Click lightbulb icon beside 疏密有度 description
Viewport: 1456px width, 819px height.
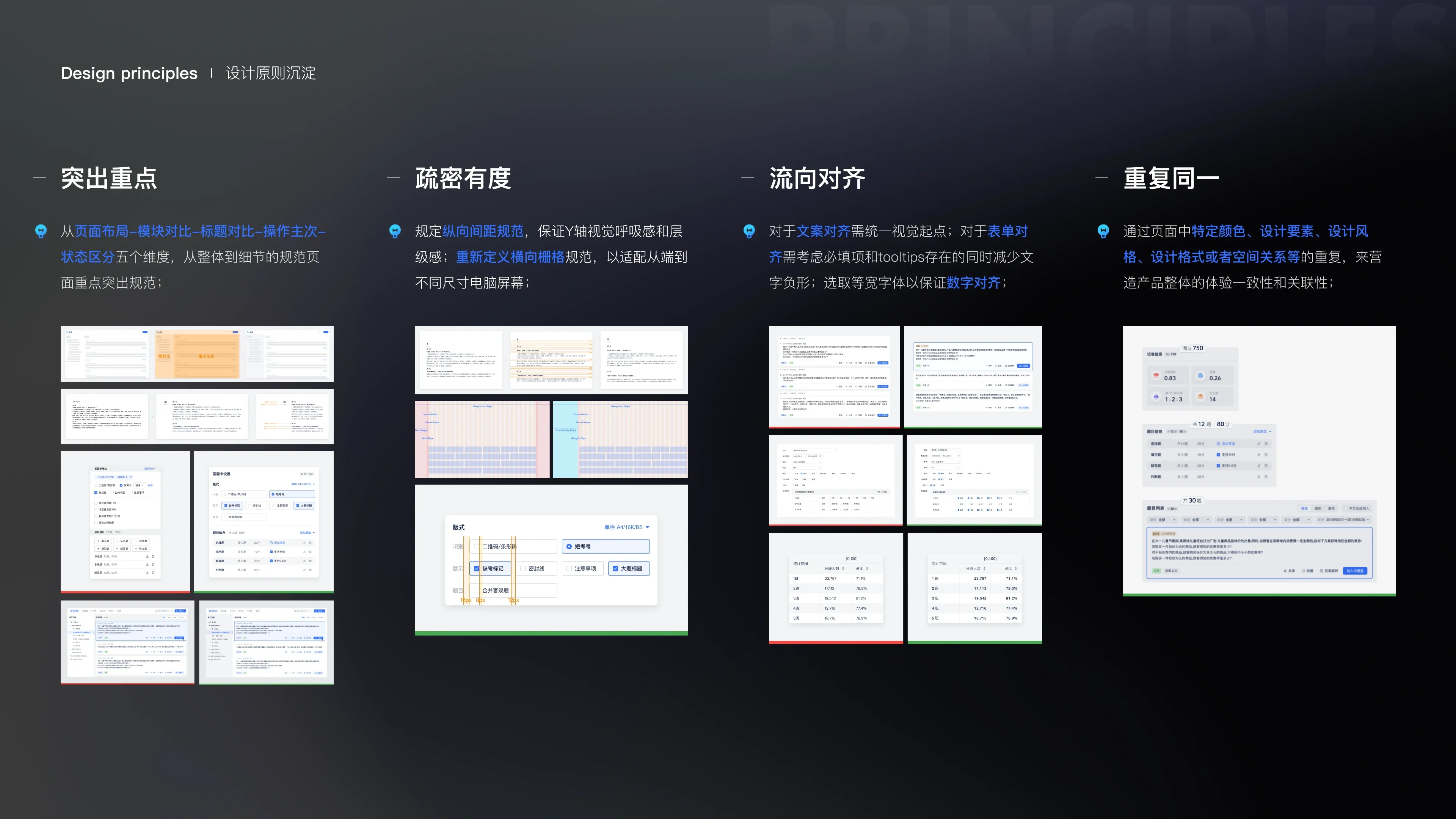click(395, 231)
